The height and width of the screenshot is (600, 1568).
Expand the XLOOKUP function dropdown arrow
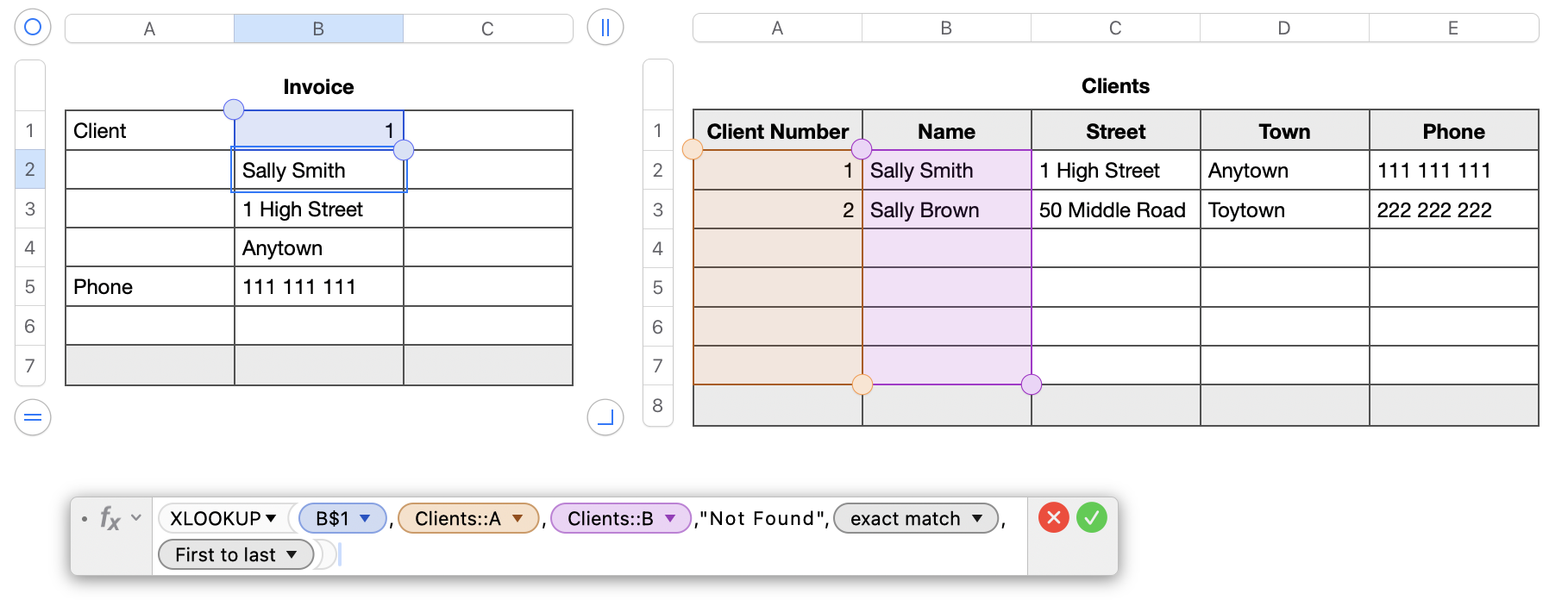272,518
